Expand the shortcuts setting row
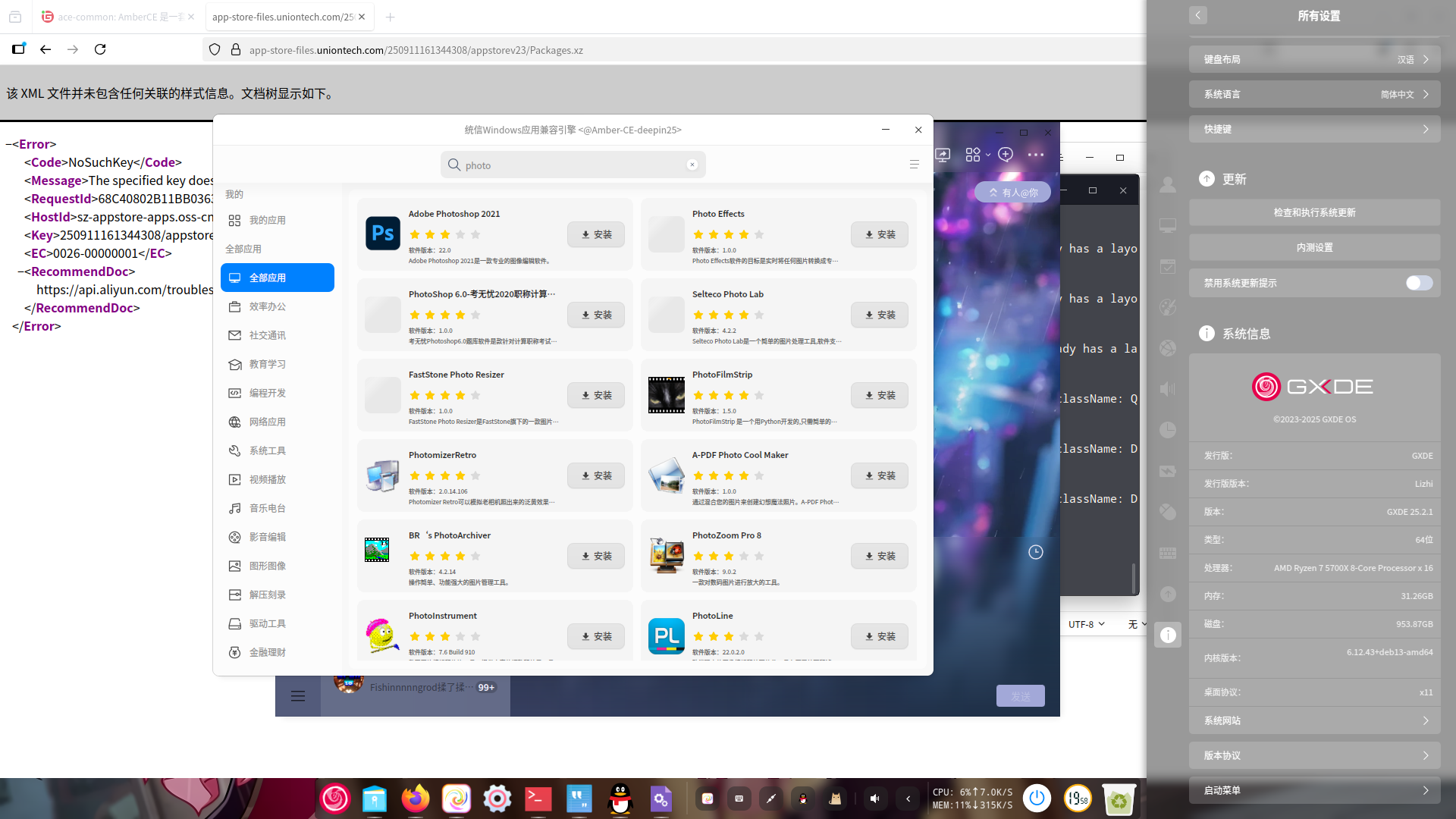This screenshot has width=1456, height=819. (1314, 129)
